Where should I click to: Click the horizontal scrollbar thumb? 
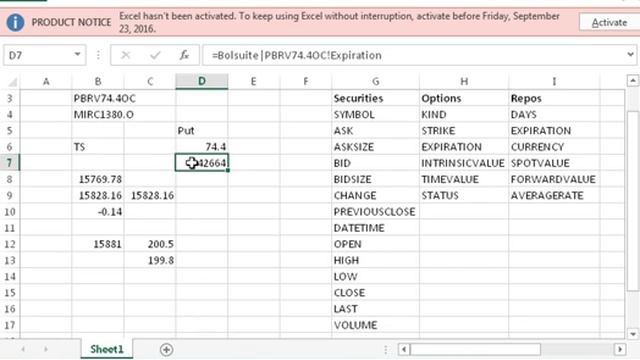coord(475,349)
